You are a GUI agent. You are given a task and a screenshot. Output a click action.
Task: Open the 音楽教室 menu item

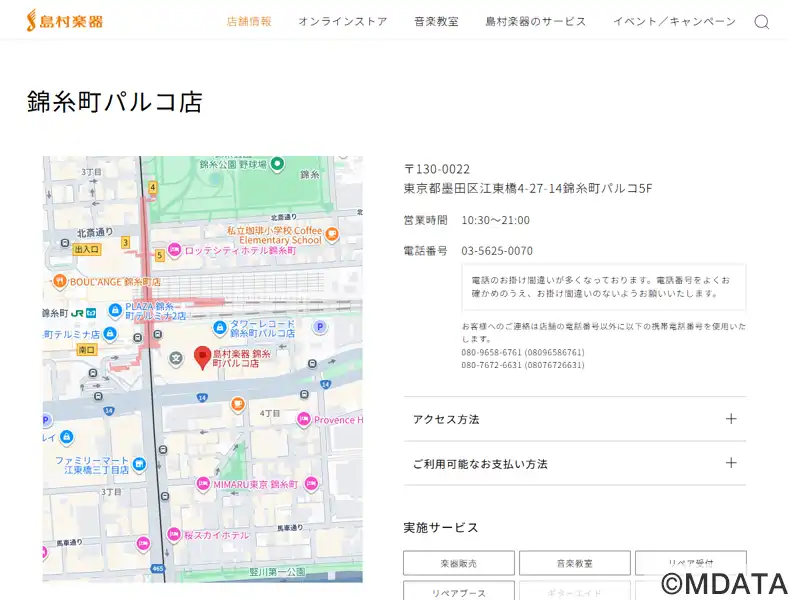click(x=436, y=21)
